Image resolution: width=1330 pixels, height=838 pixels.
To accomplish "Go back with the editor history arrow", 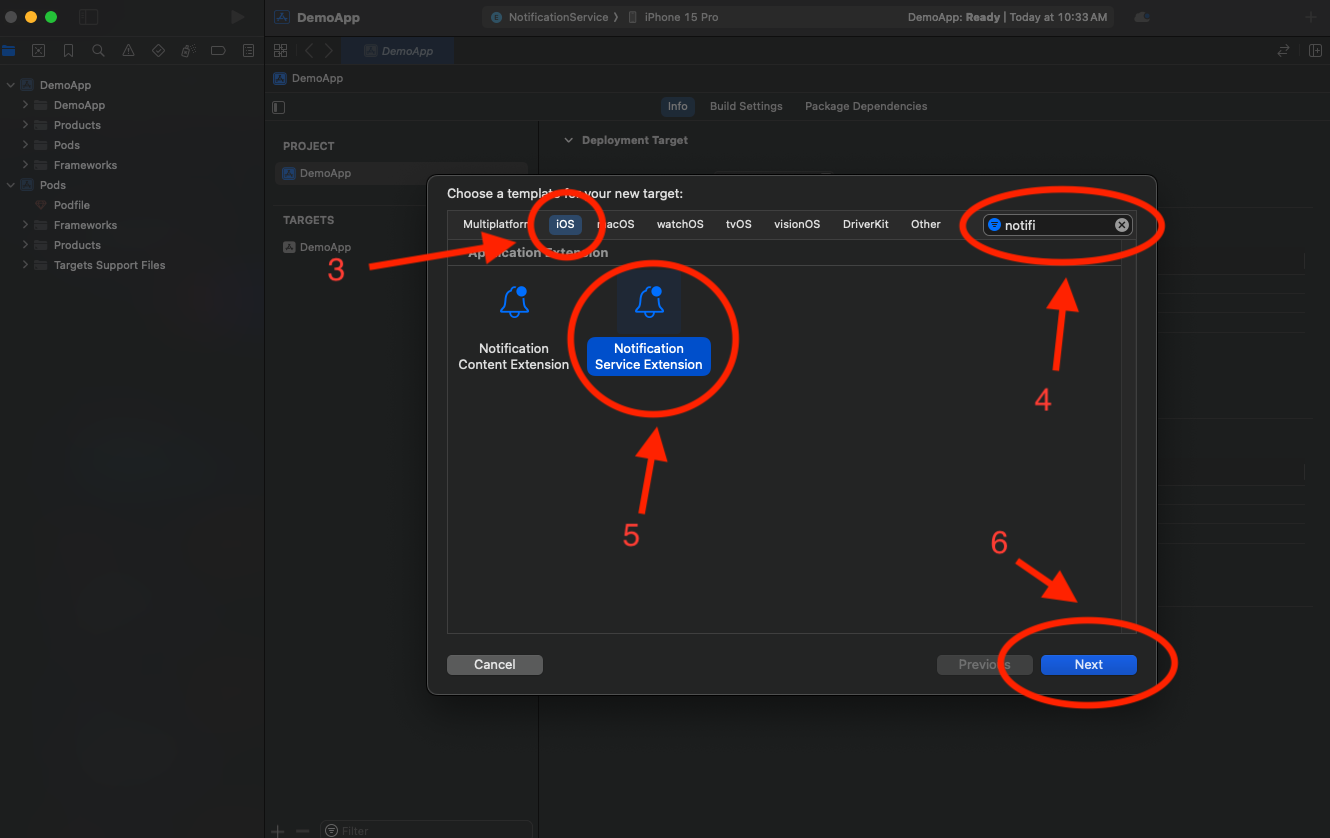I will [x=309, y=51].
